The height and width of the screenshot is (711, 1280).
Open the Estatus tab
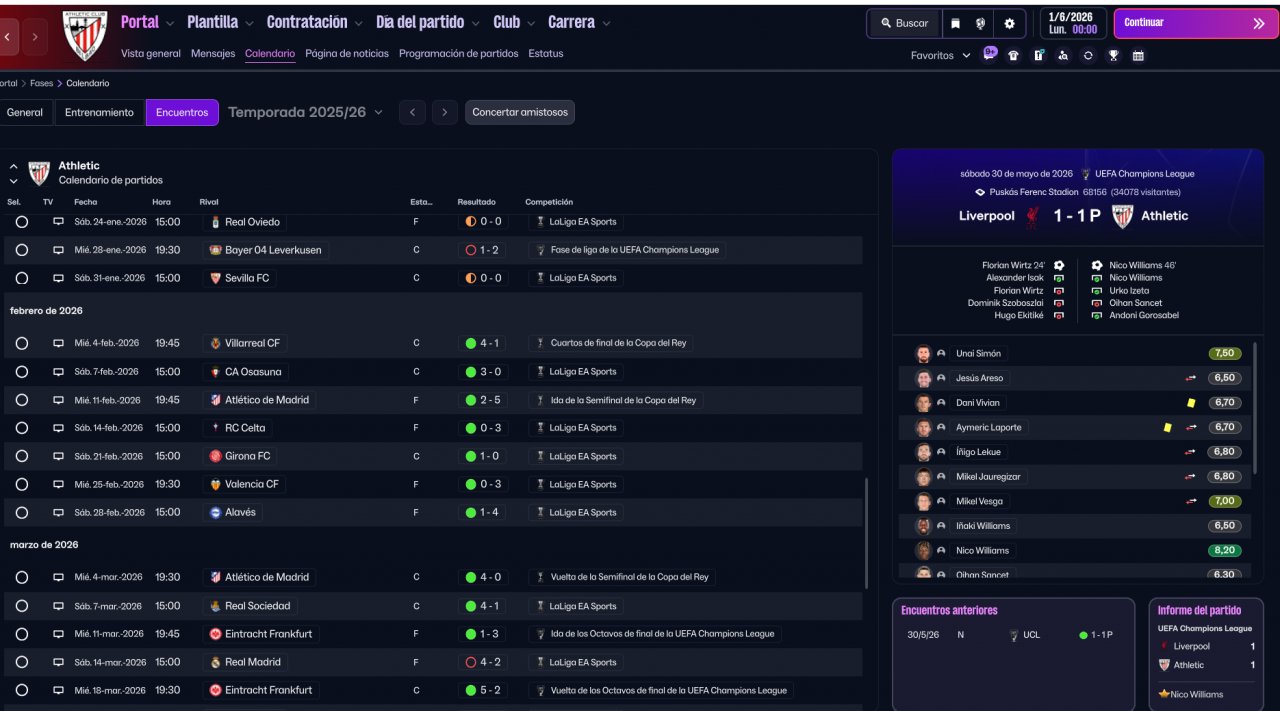[x=546, y=54]
